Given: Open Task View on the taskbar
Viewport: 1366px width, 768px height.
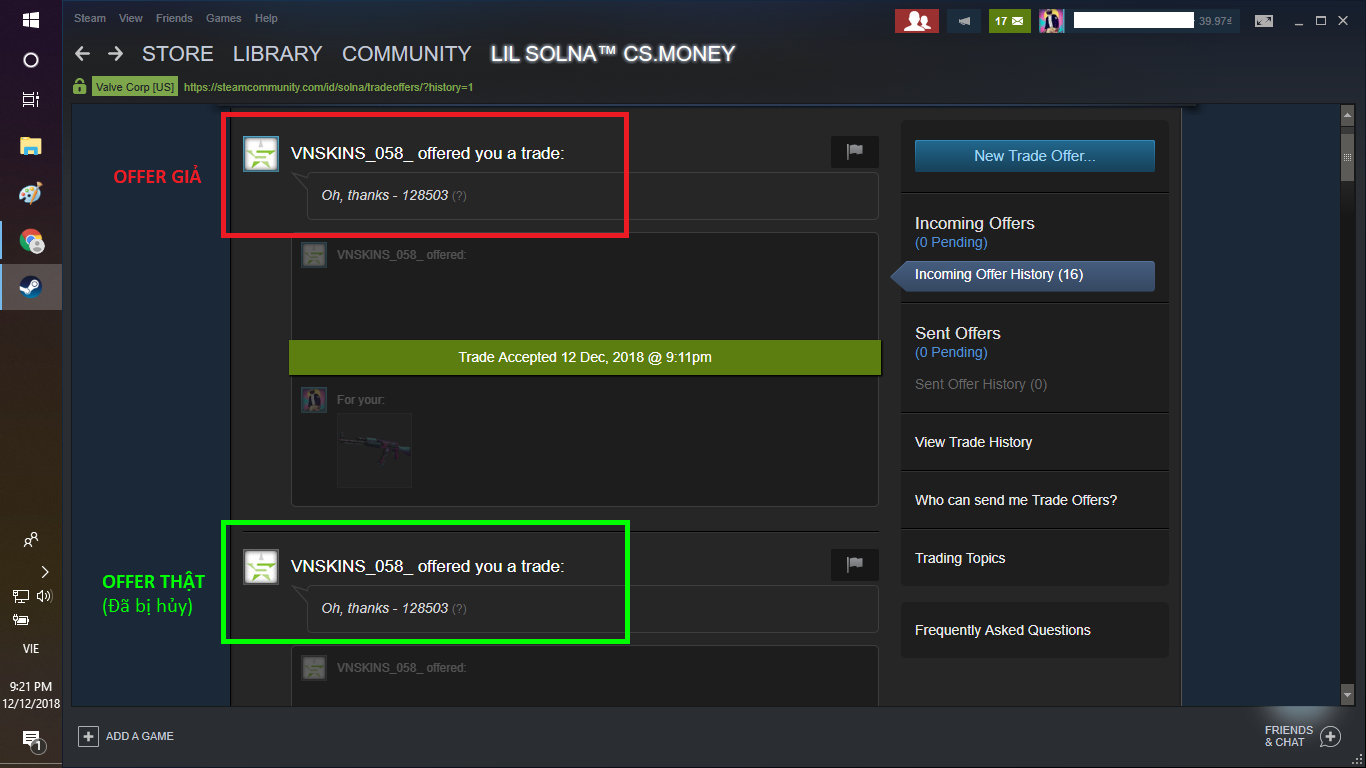Looking at the screenshot, I should tap(30, 100).
